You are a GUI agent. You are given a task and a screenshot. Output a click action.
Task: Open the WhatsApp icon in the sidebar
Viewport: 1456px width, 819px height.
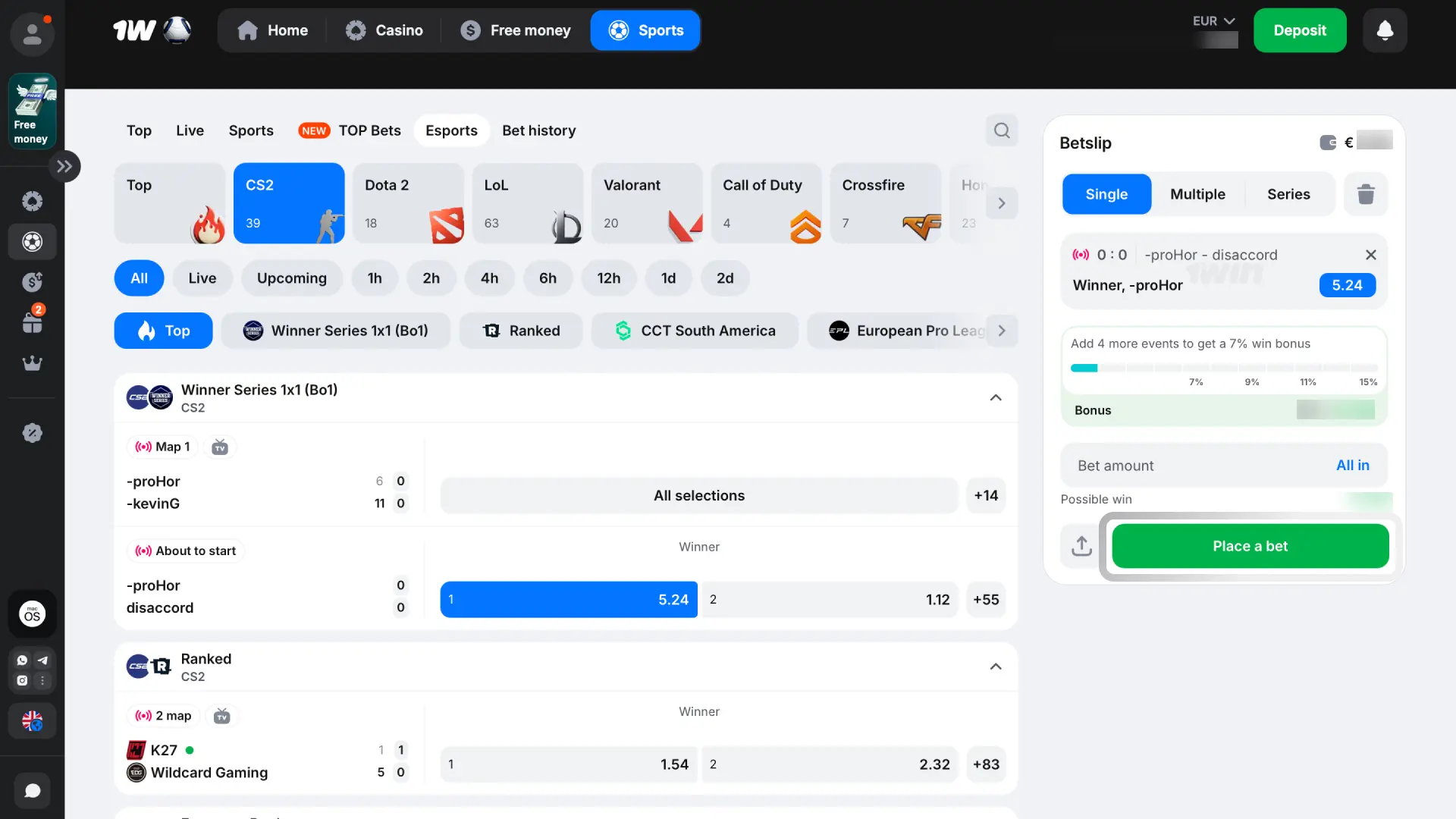tap(22, 661)
